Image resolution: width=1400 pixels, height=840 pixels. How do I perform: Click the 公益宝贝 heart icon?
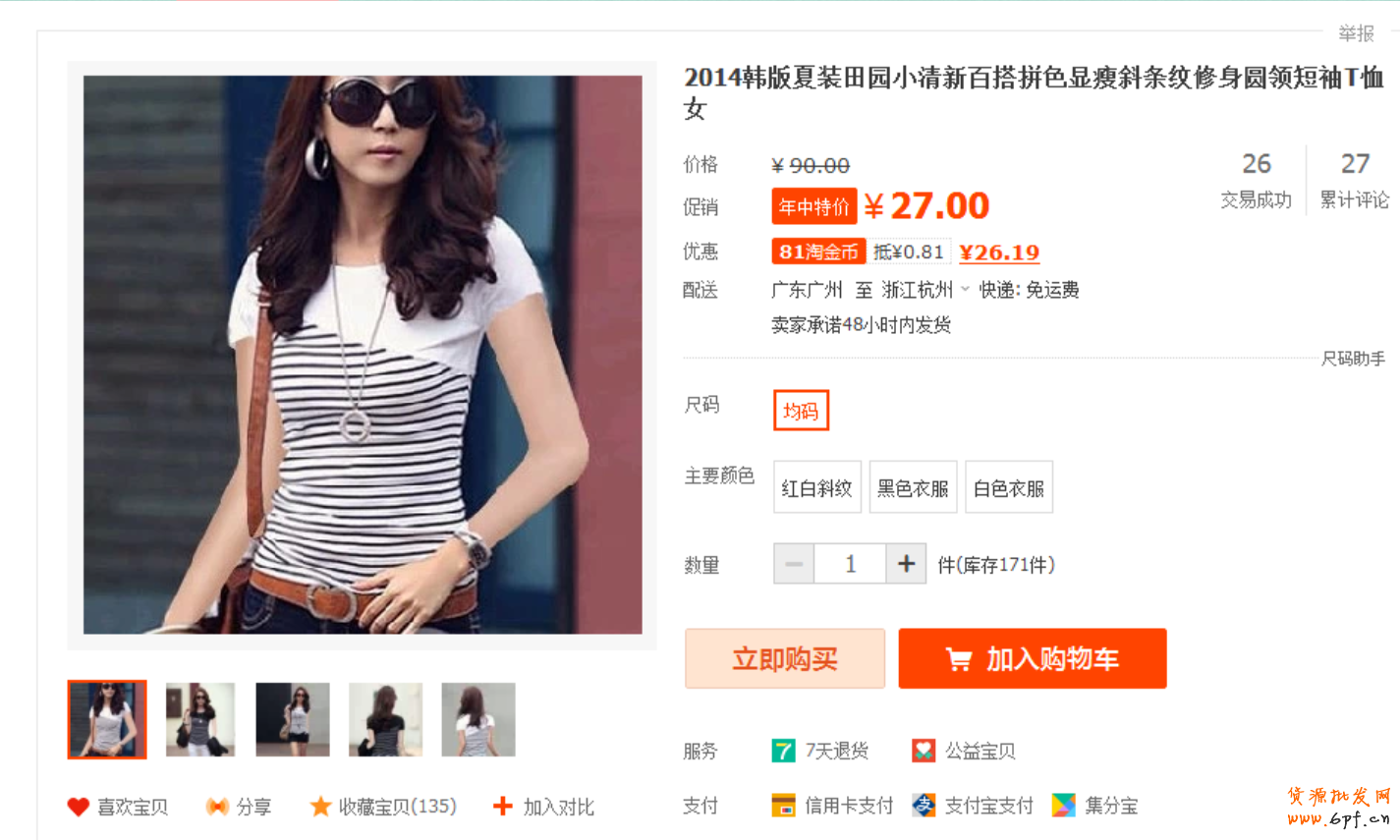pyautogui.click(x=924, y=752)
